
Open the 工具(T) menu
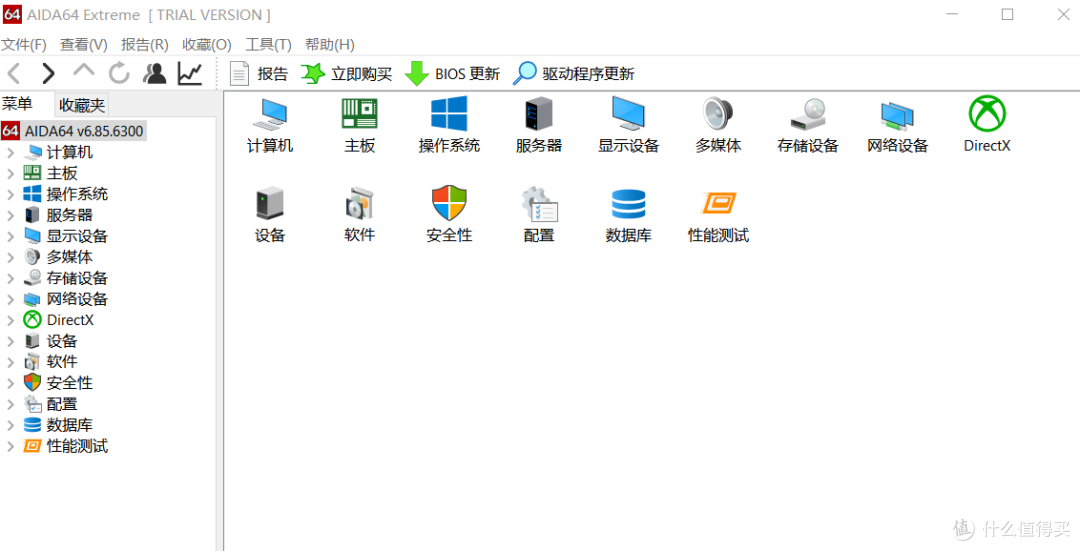pos(269,45)
